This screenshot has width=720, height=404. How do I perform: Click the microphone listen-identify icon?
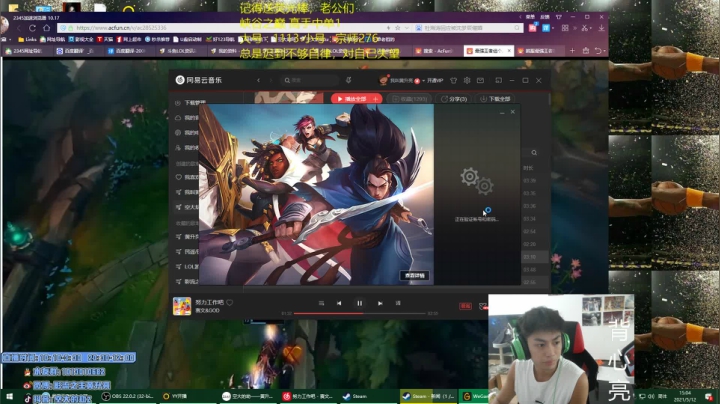click(349, 80)
